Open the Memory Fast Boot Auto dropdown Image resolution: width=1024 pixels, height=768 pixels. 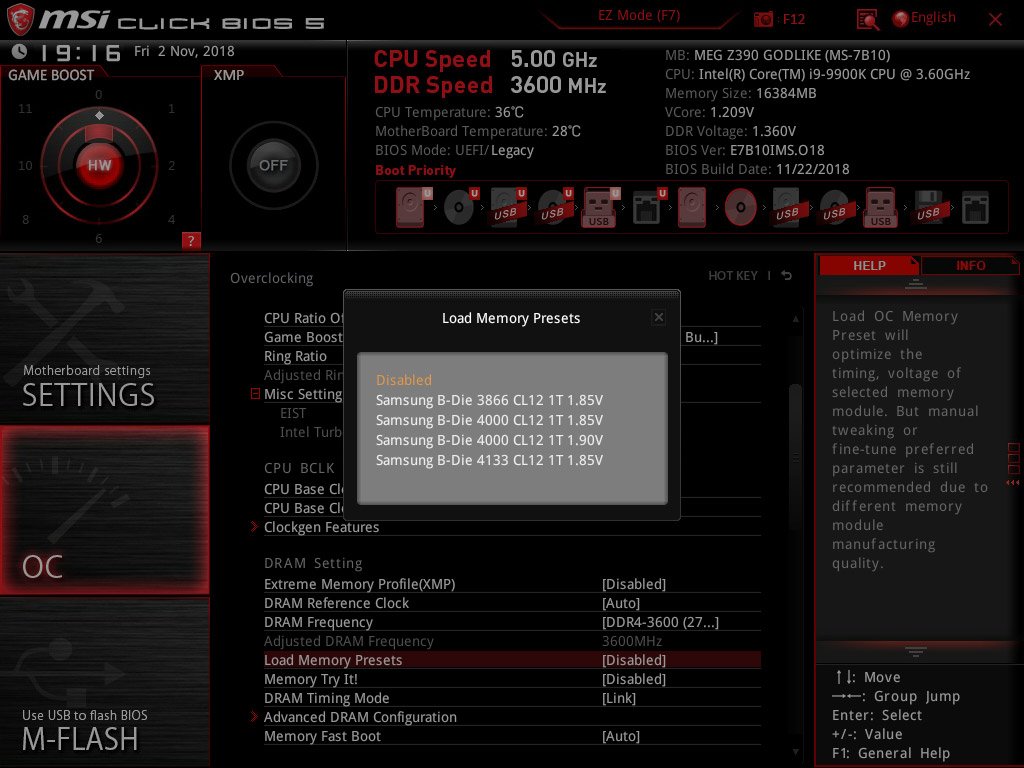pos(620,736)
